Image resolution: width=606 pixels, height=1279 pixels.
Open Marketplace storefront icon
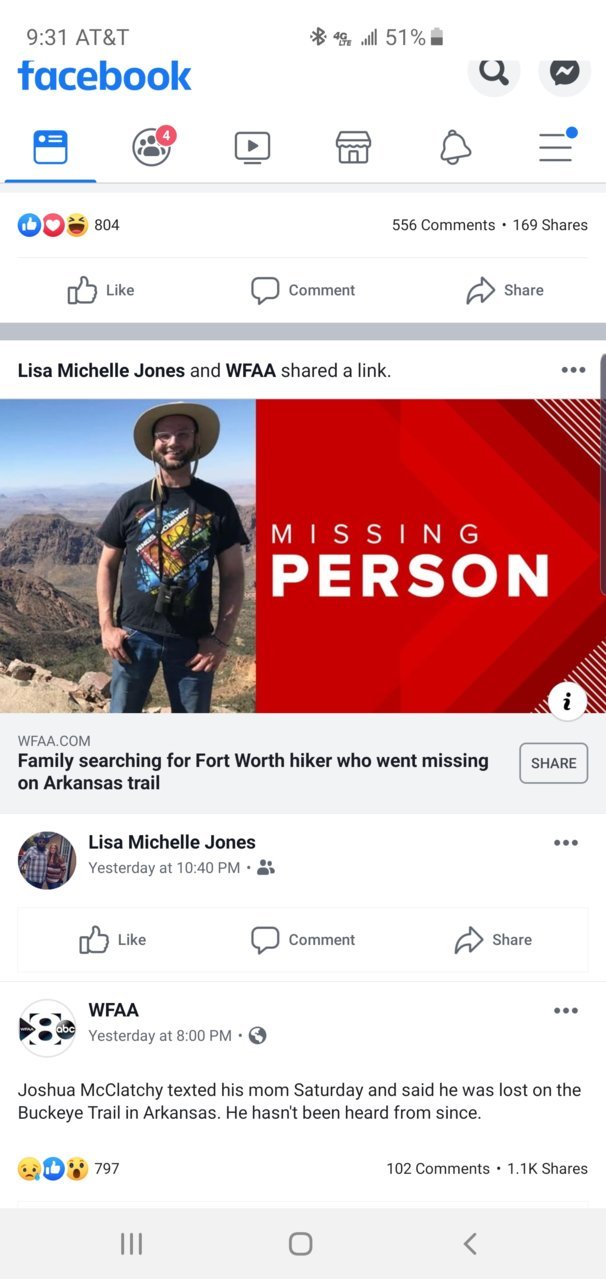pyautogui.click(x=353, y=148)
